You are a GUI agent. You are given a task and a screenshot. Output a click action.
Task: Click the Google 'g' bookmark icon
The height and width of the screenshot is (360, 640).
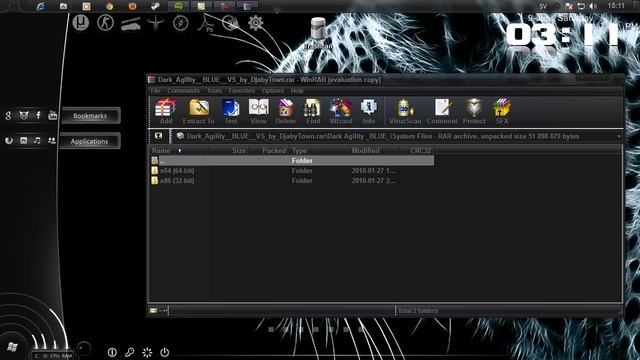tap(8, 115)
